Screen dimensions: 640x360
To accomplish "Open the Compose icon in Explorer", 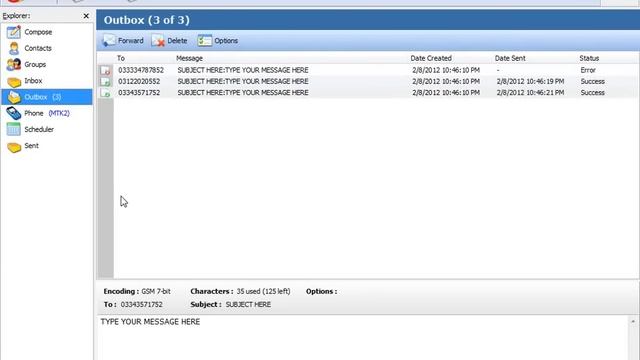I will (x=13, y=32).
